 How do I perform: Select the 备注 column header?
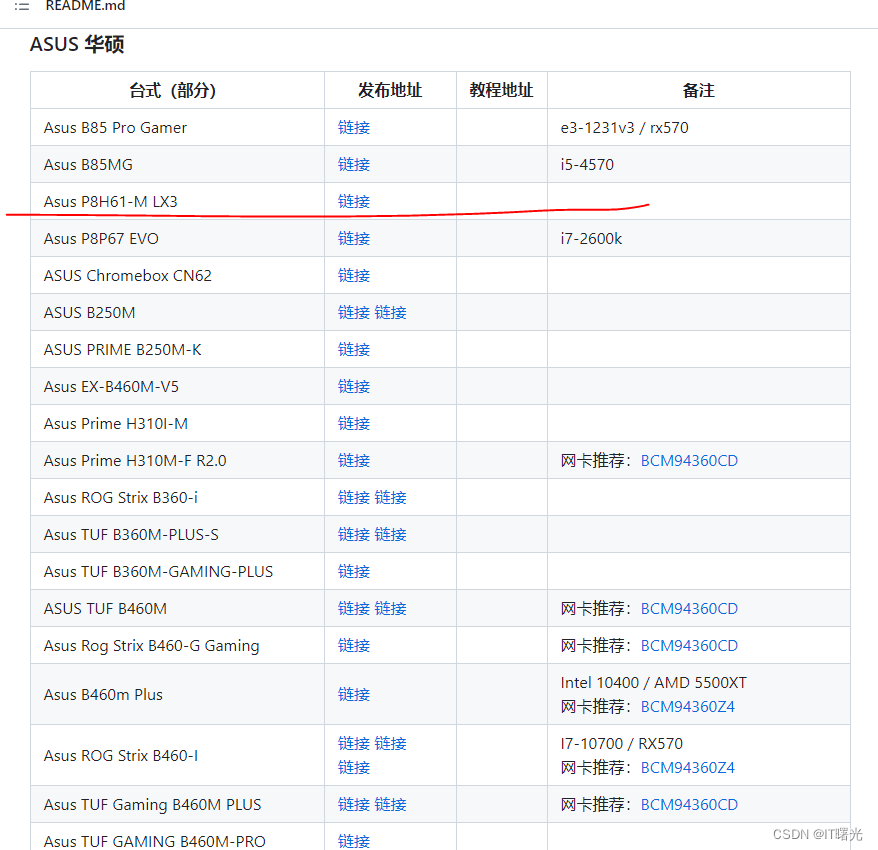(x=698, y=90)
